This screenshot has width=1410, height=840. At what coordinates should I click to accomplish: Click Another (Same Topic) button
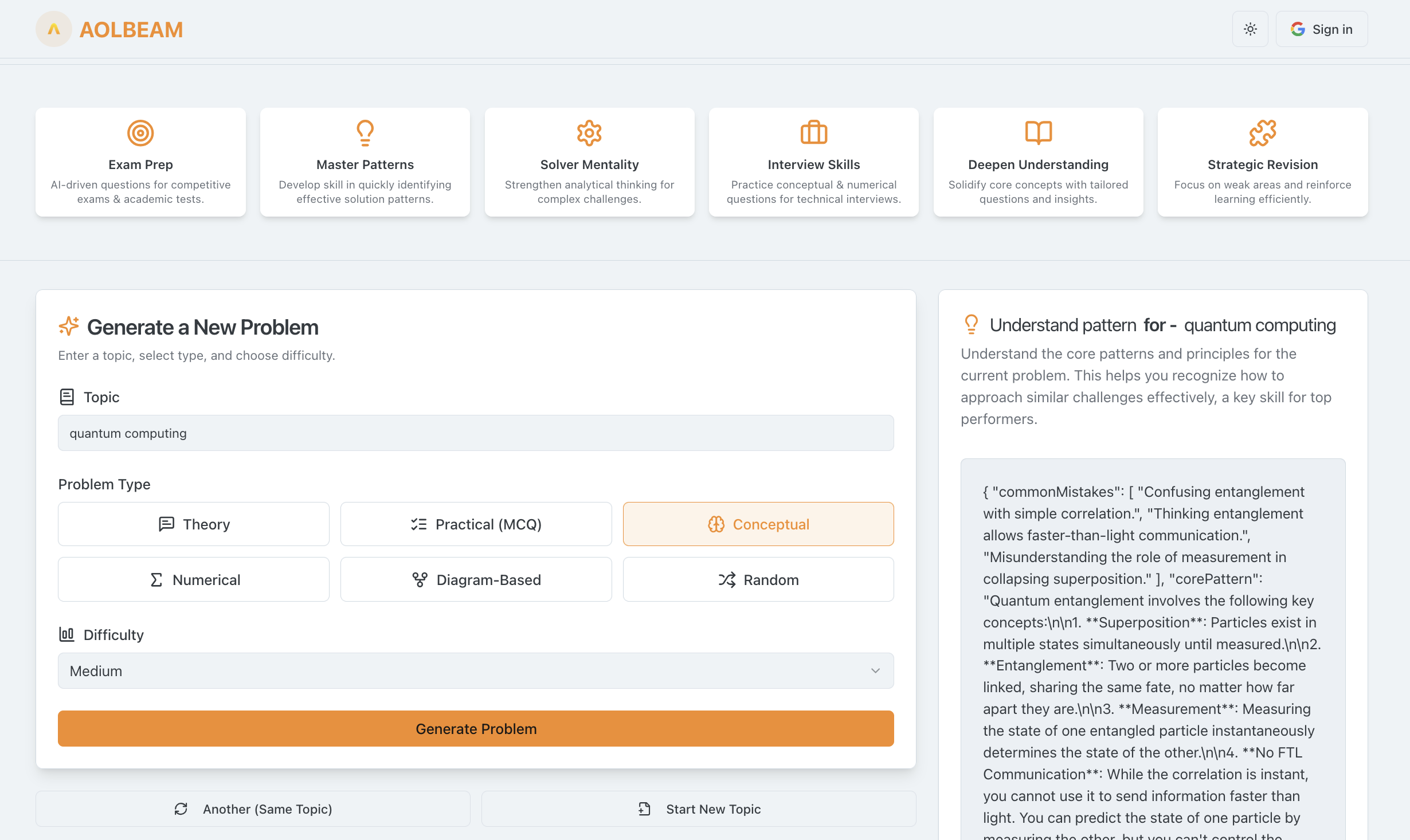pos(253,809)
